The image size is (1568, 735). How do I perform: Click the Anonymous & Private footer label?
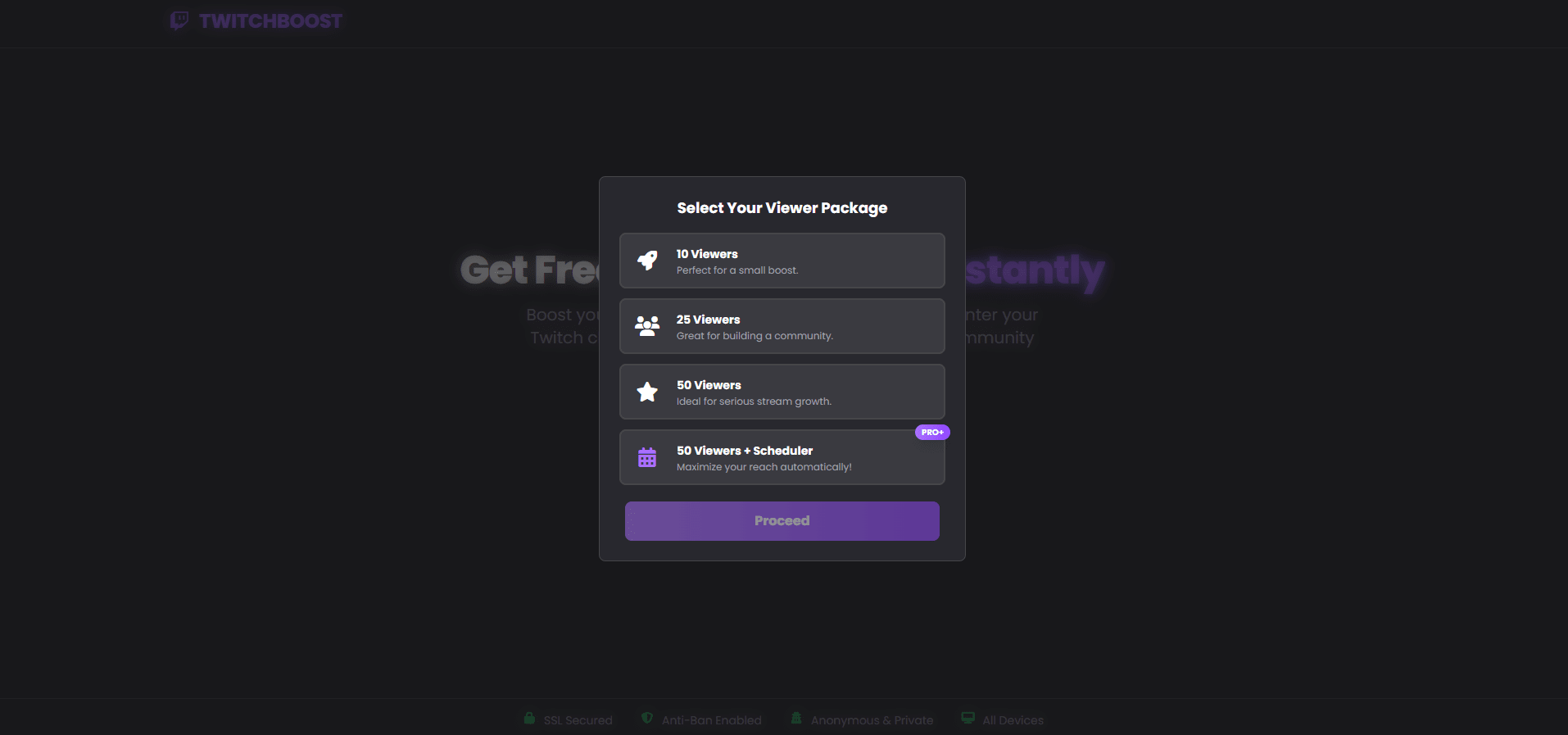point(872,719)
